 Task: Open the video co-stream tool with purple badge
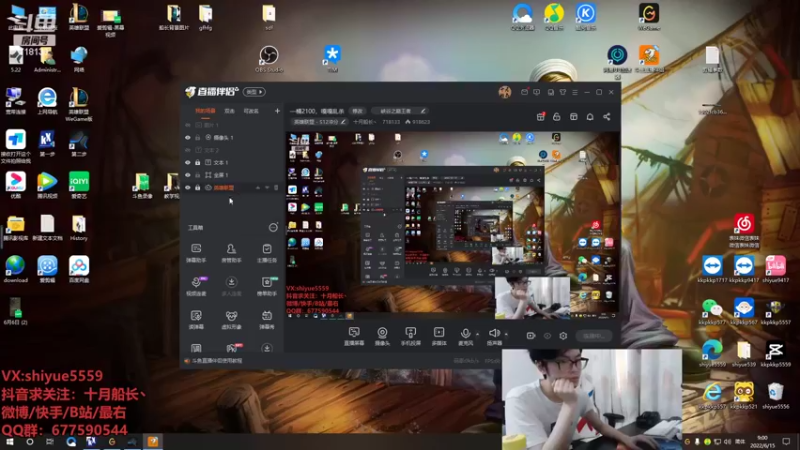pos(196,286)
